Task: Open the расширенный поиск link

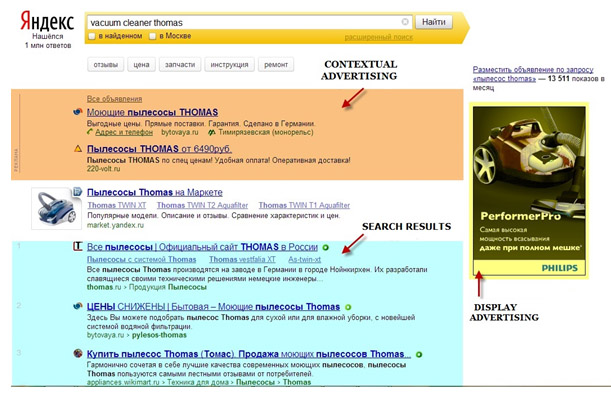Action: (x=378, y=37)
